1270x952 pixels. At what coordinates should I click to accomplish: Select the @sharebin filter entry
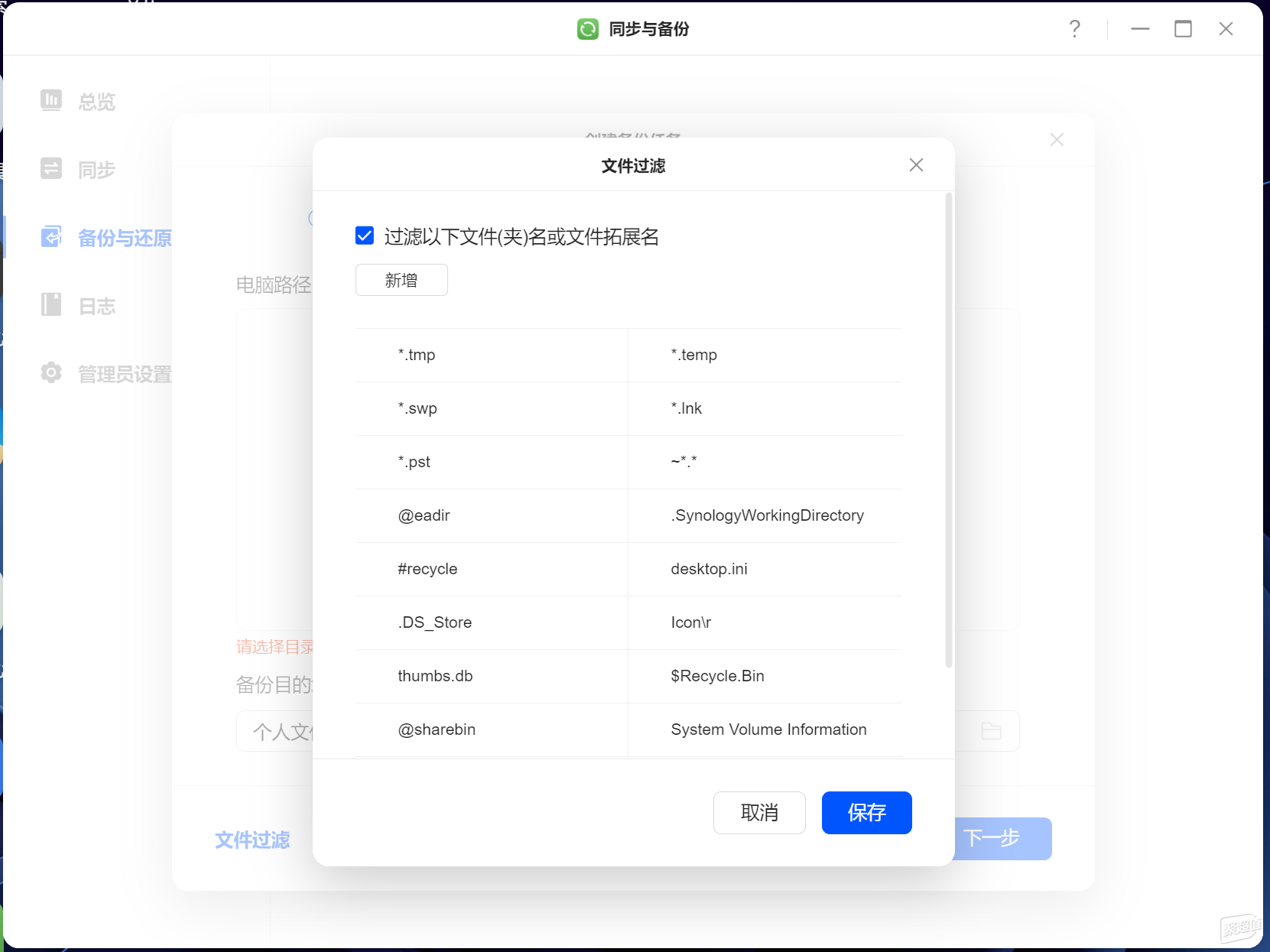492,729
